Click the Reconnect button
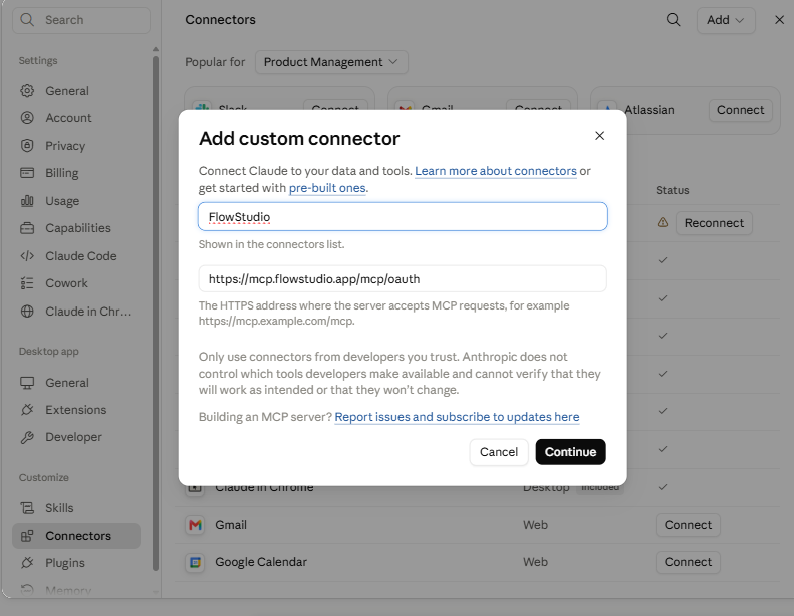Image resolution: width=794 pixels, height=616 pixels. coord(714,223)
